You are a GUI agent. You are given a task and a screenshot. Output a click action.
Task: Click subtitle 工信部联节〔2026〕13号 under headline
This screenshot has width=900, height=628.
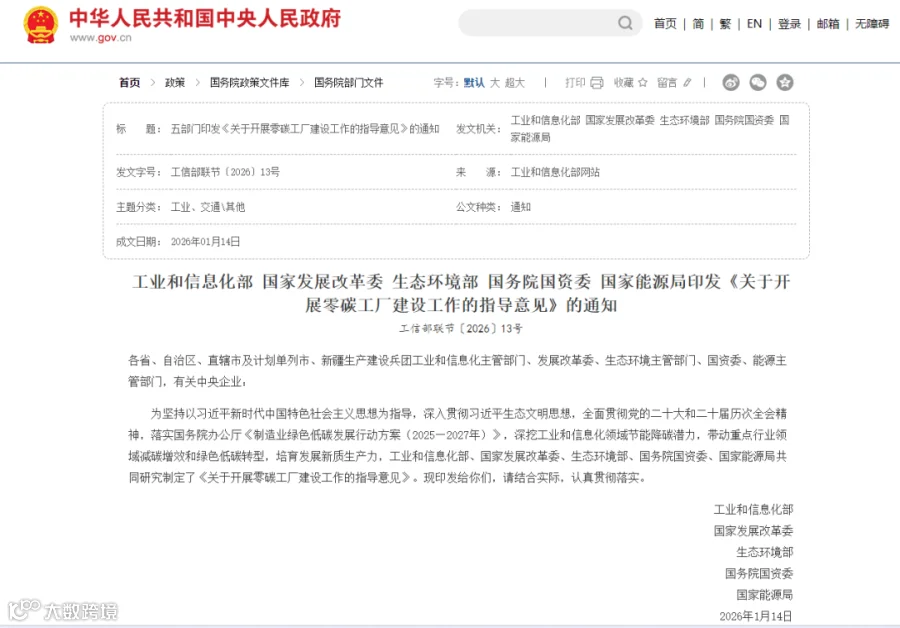click(461, 328)
